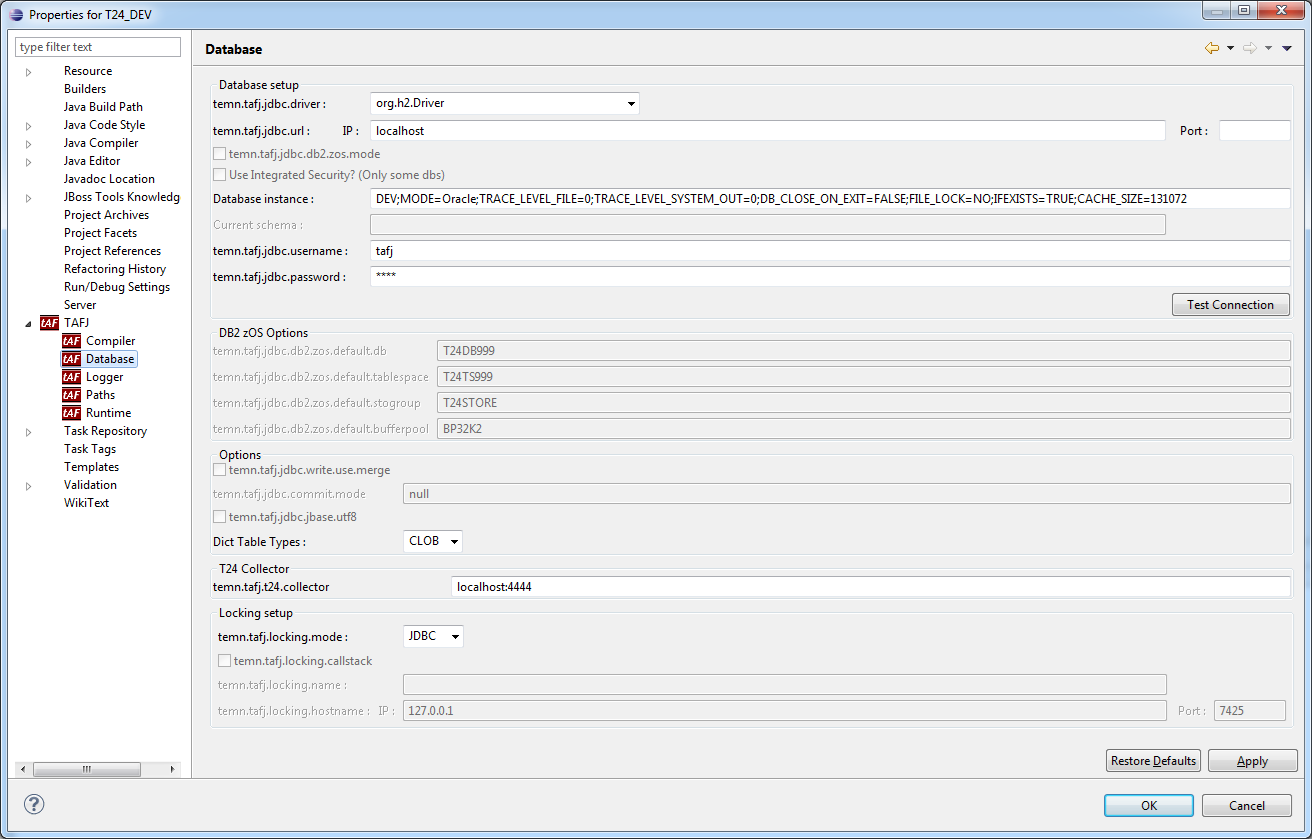Click the tAF icon beside Compiler
This screenshot has width=1312, height=839.
tap(71, 341)
